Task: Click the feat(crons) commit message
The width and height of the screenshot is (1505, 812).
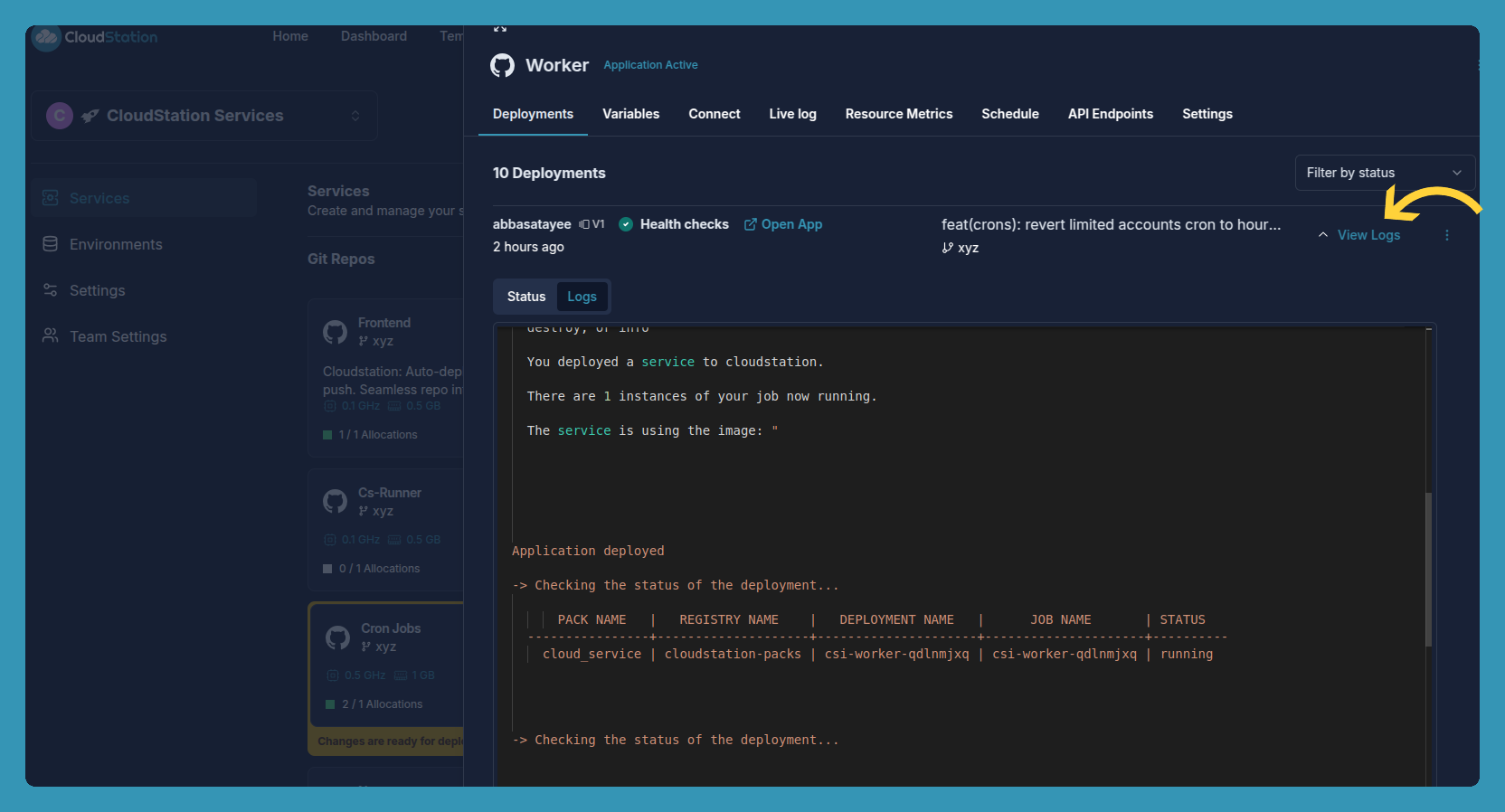Action: (x=1111, y=224)
